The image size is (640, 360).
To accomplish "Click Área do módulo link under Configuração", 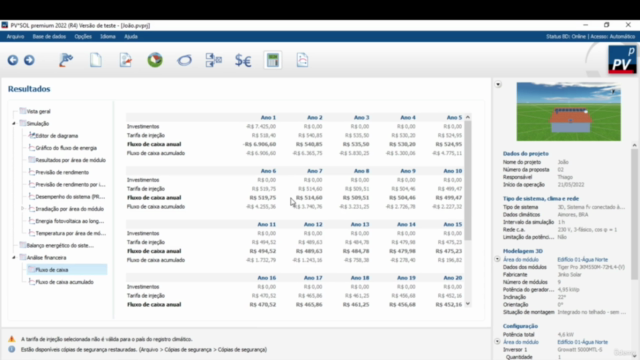I will tap(520, 342).
